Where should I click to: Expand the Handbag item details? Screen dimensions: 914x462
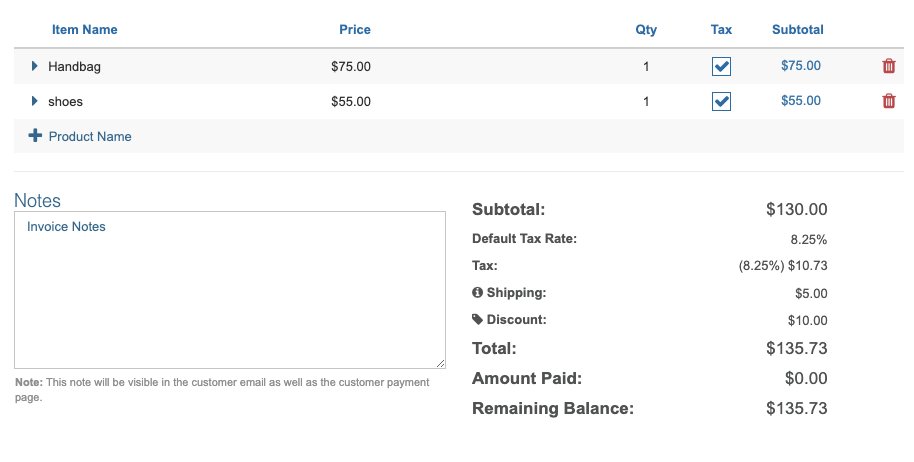pyautogui.click(x=35, y=66)
